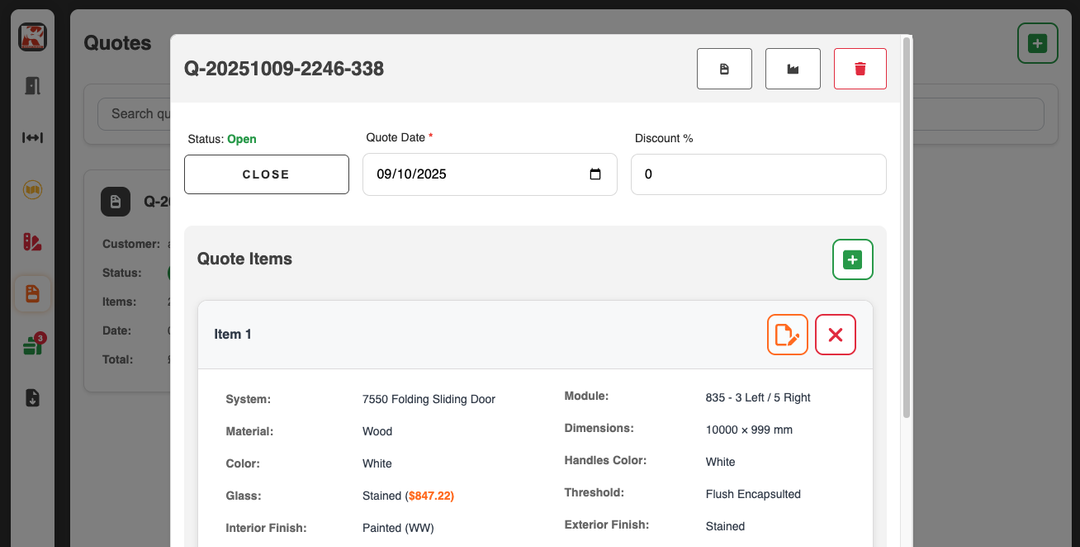Screen dimensions: 1080x547
Task: Click the green Open status text
Action: [242, 139]
